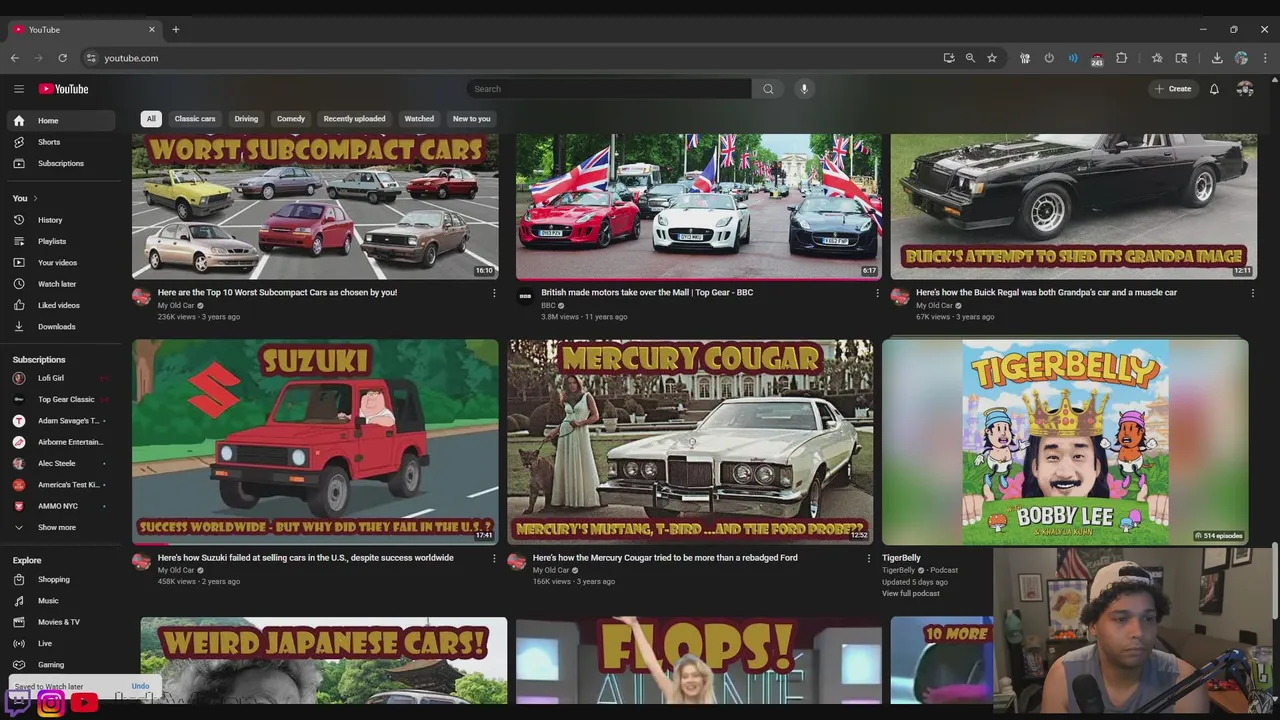The image size is (1280, 720).
Task: Open the YouTube browser tab
Action: coord(84,30)
